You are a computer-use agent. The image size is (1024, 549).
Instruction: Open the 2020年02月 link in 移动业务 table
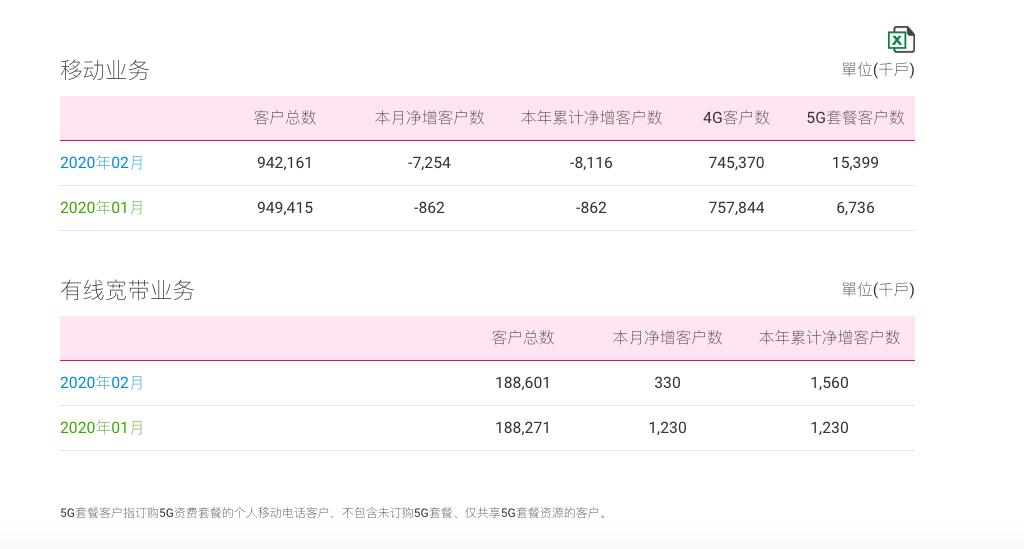(102, 163)
